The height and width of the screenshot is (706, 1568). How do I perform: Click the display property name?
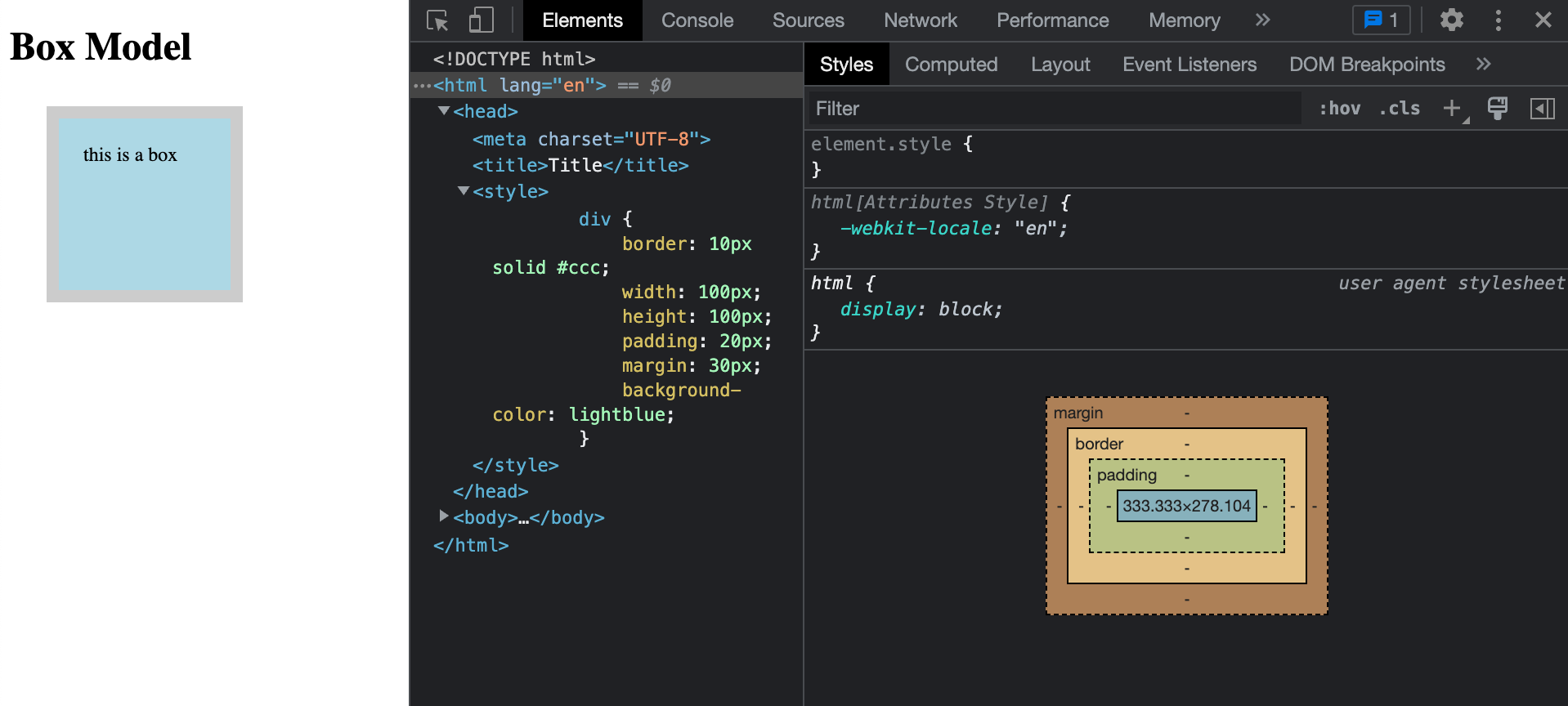[x=878, y=309]
